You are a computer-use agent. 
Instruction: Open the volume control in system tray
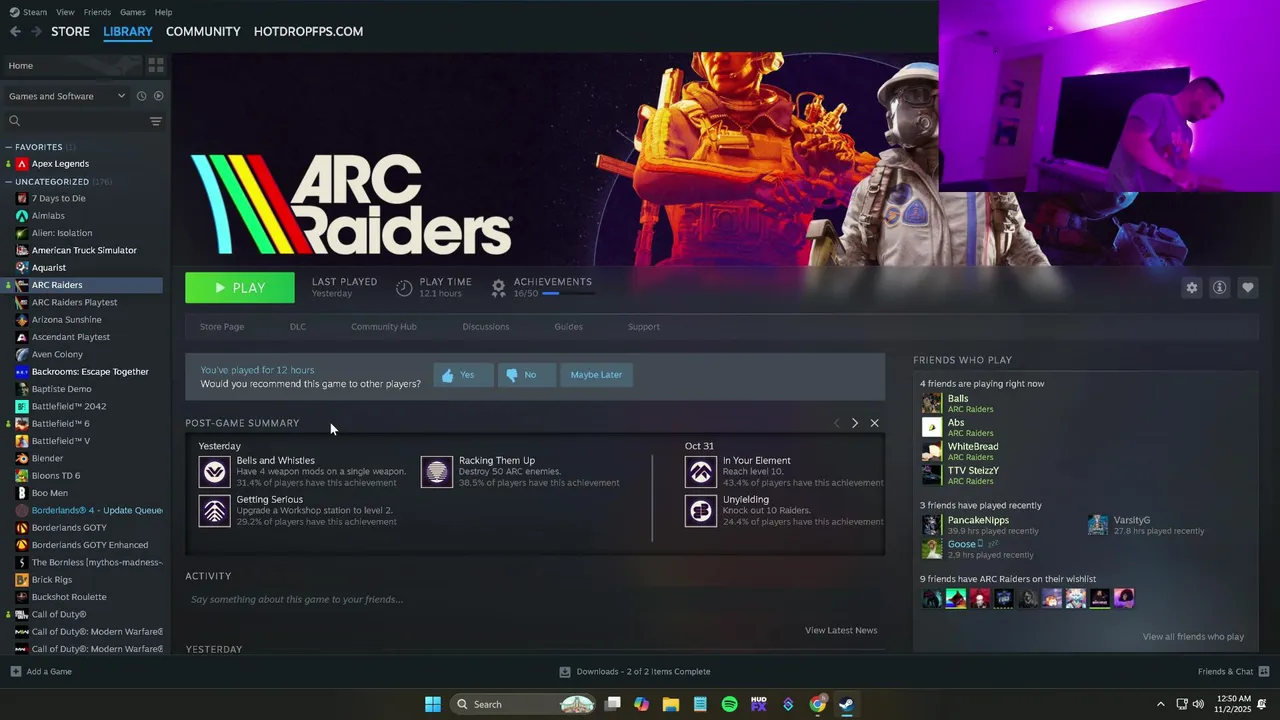[1198, 704]
